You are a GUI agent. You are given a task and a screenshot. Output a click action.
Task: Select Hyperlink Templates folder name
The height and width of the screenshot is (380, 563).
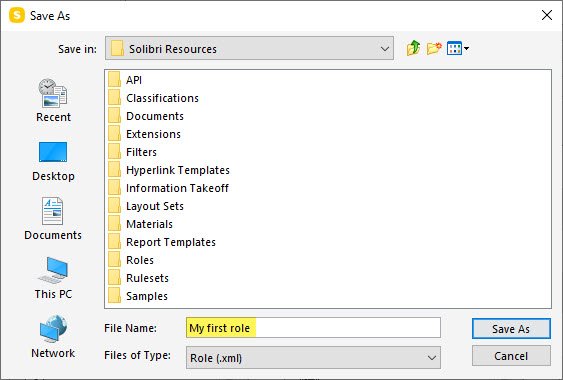(x=178, y=170)
